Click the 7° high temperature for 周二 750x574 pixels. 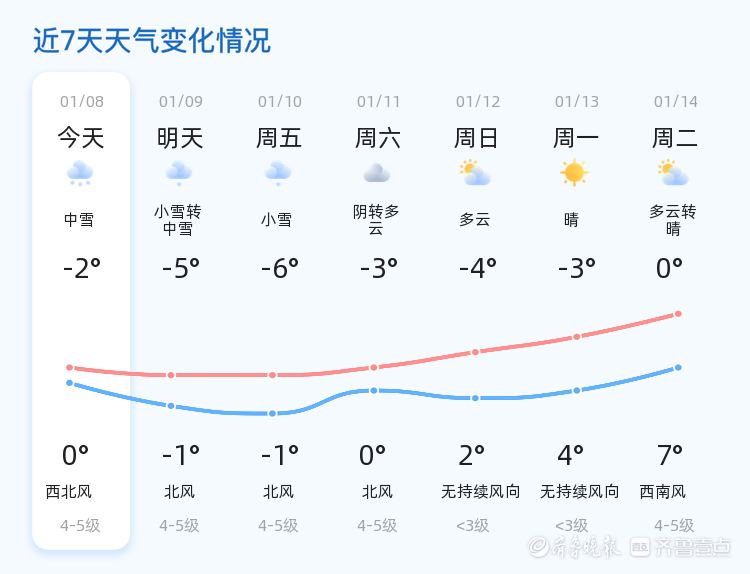pyautogui.click(x=670, y=455)
